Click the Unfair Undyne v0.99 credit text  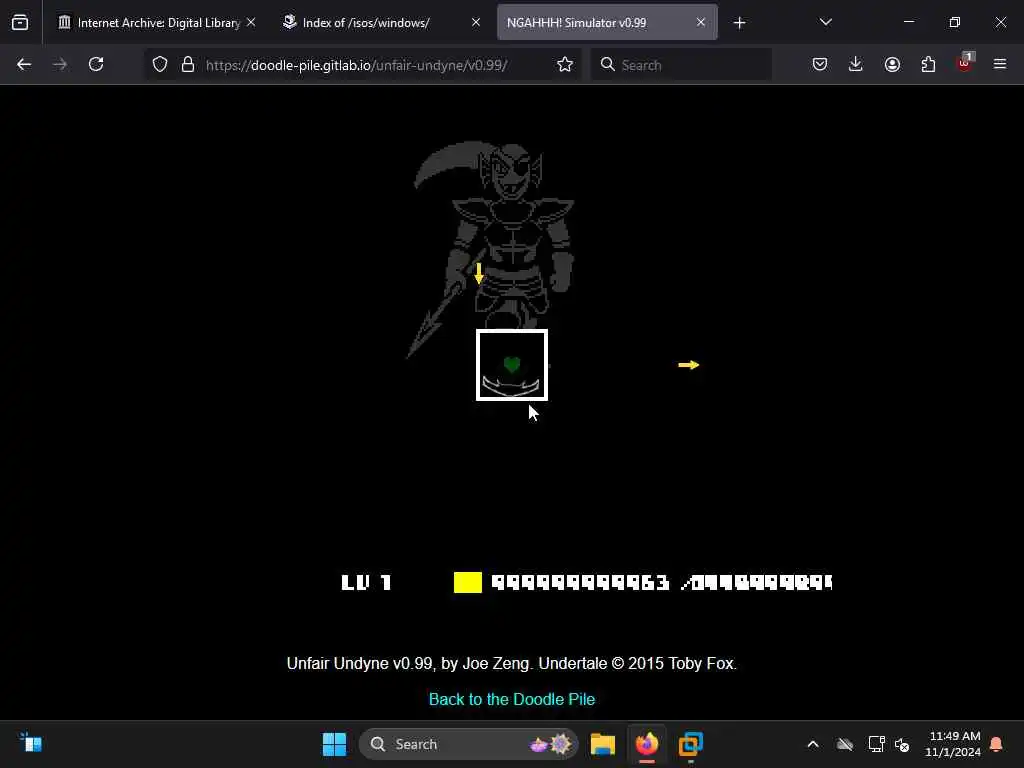click(x=512, y=664)
